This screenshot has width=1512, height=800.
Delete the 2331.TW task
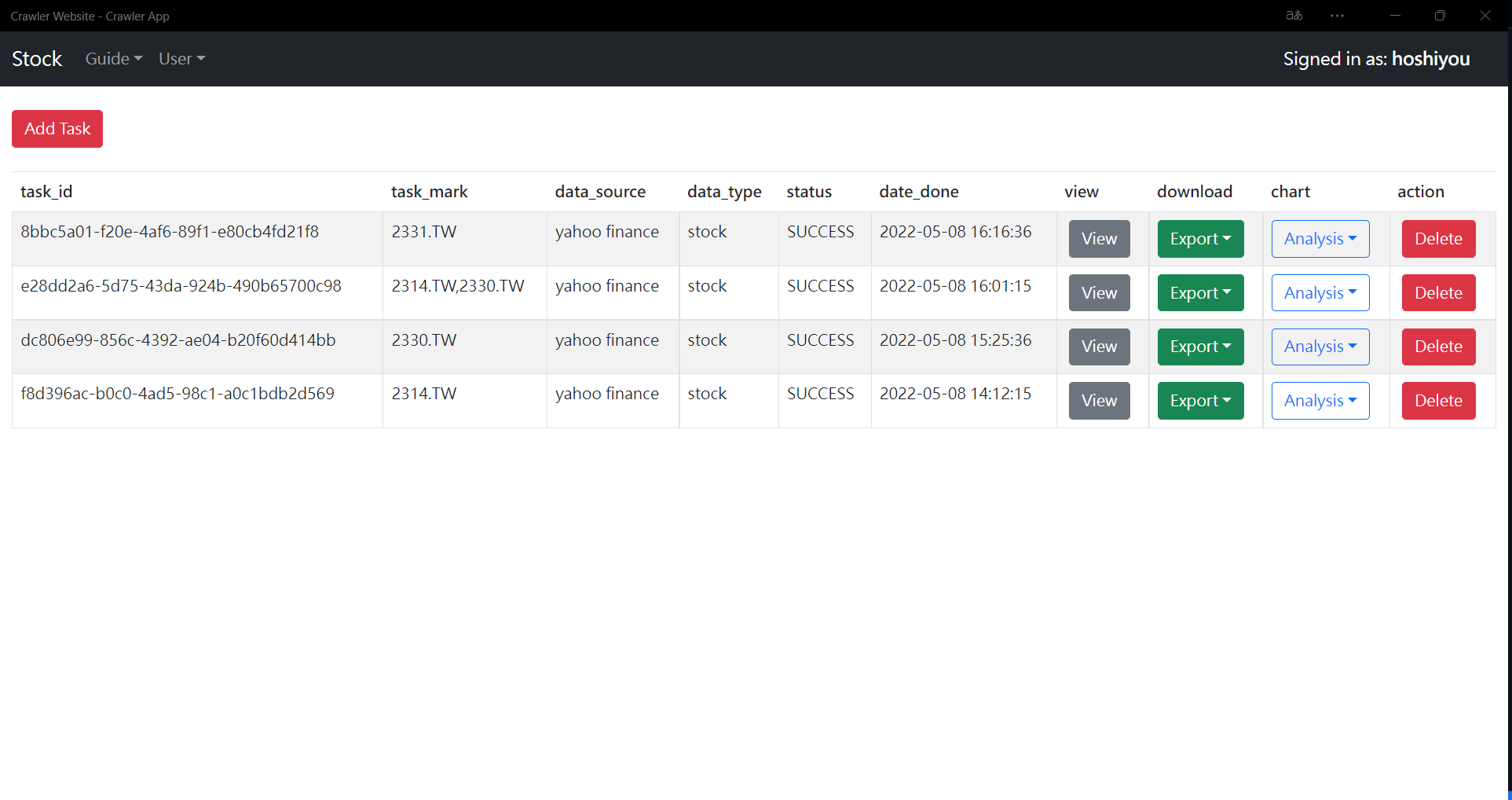click(1437, 239)
